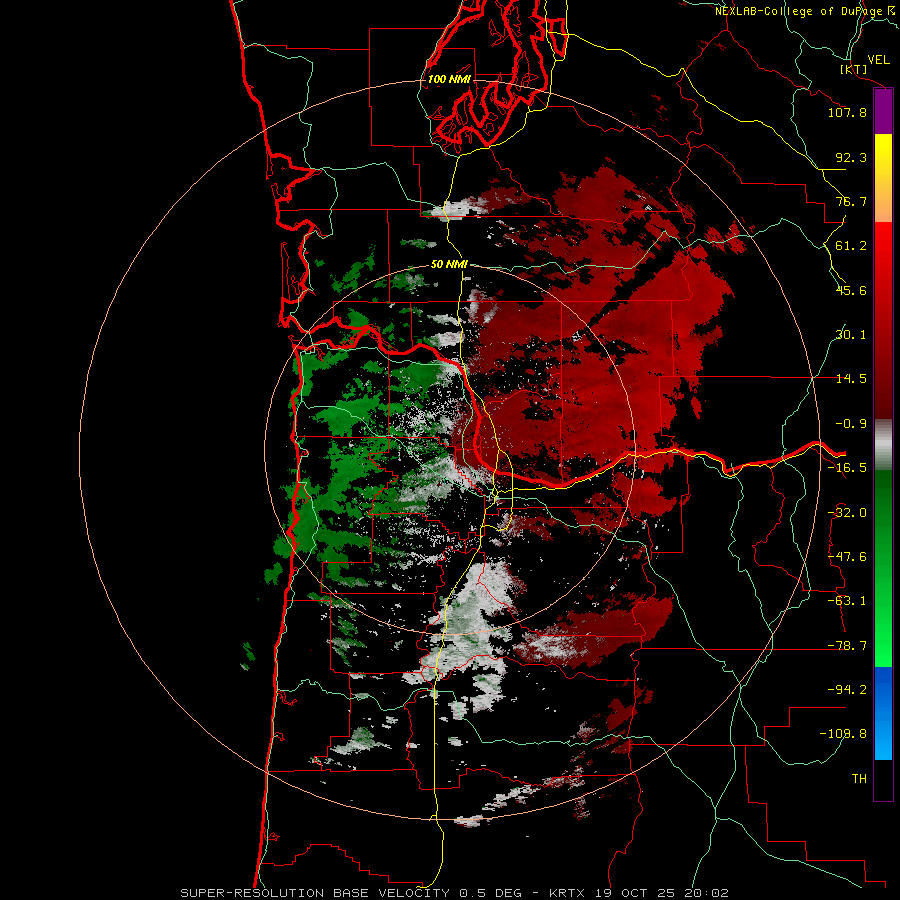Click the -16.5 legend value

tap(847, 468)
